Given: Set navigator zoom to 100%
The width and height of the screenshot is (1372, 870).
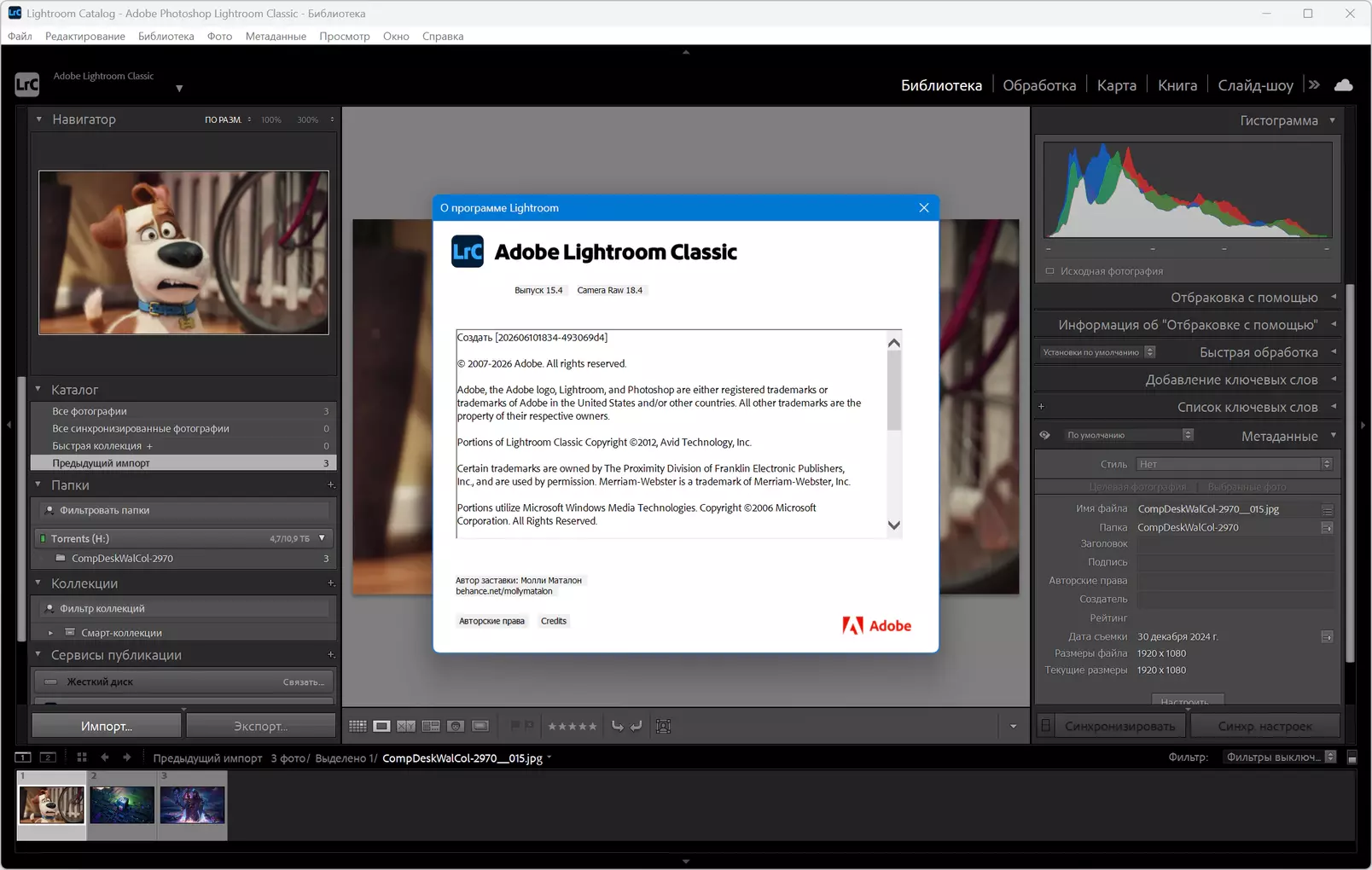Looking at the screenshot, I should pos(271,119).
